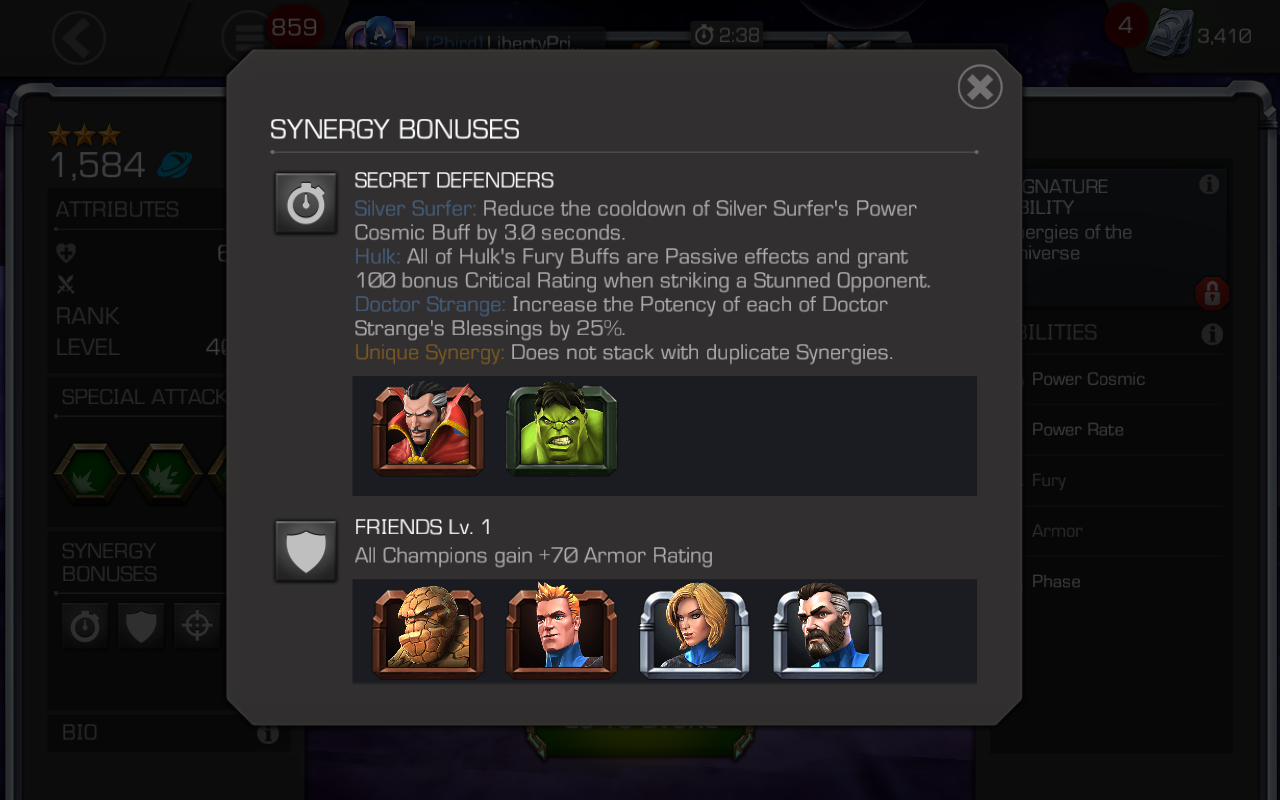The image size is (1280, 800).
Task: Tap the locked signature ability padlock icon
Action: pos(1210,294)
